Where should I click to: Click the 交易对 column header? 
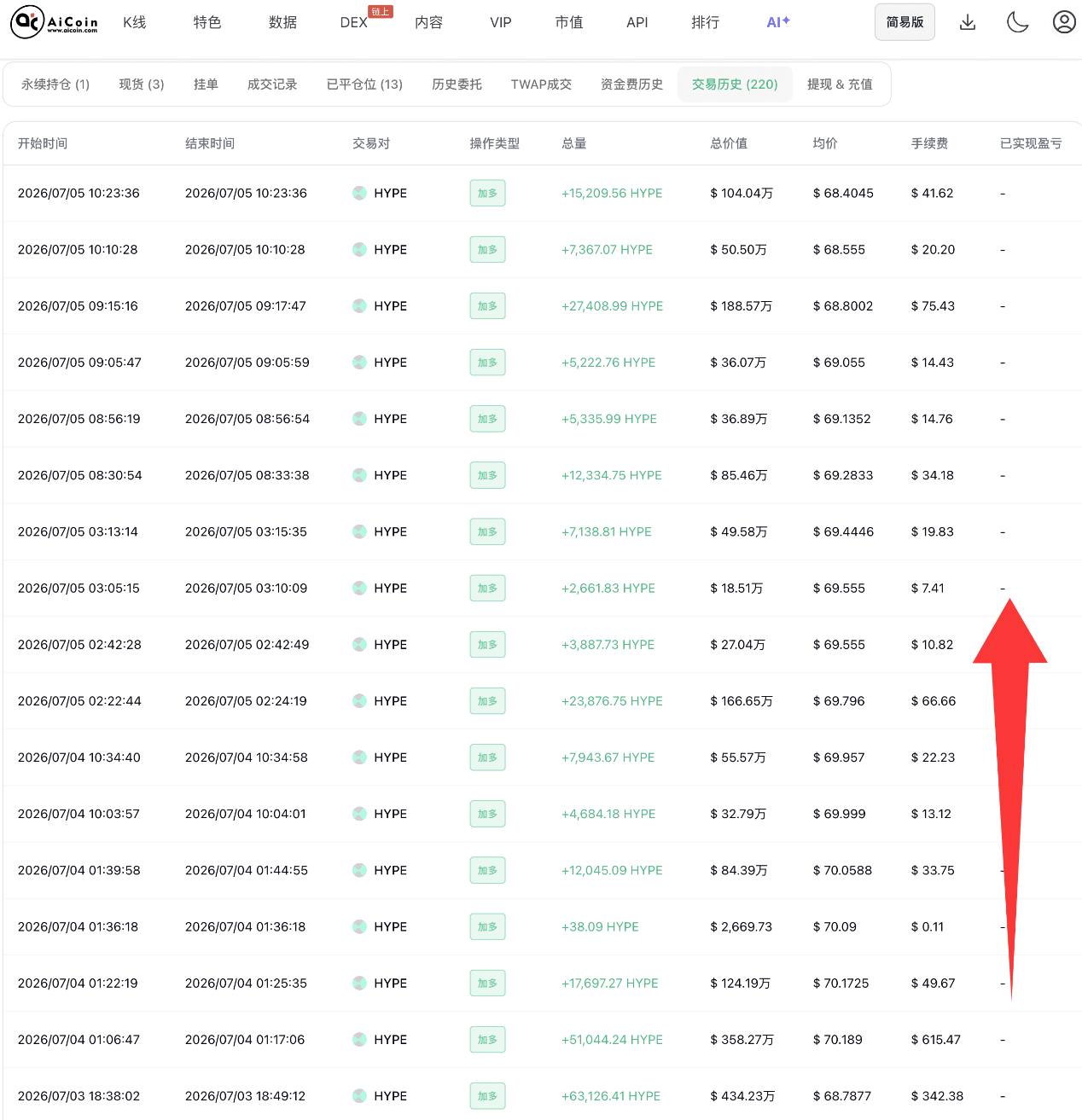[371, 143]
